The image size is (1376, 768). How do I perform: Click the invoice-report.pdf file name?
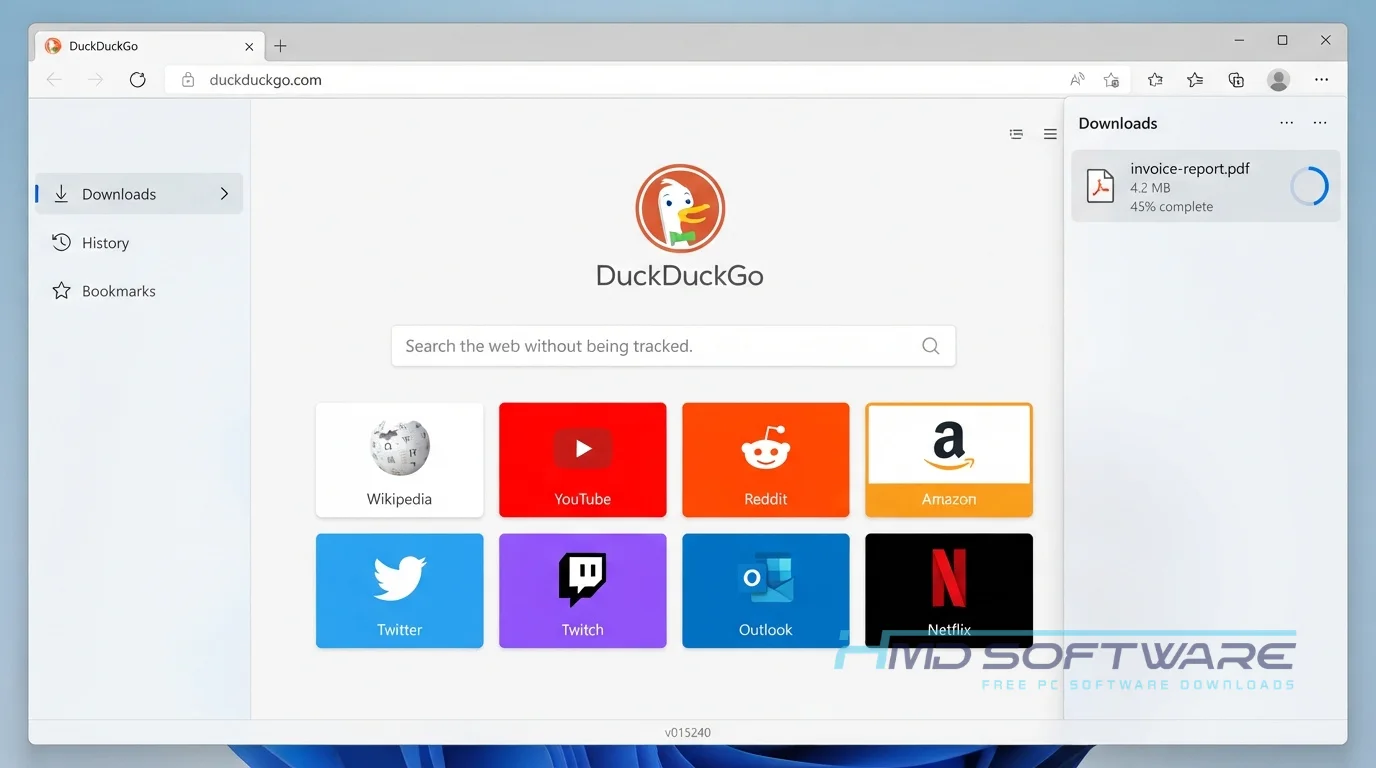[x=1190, y=169]
